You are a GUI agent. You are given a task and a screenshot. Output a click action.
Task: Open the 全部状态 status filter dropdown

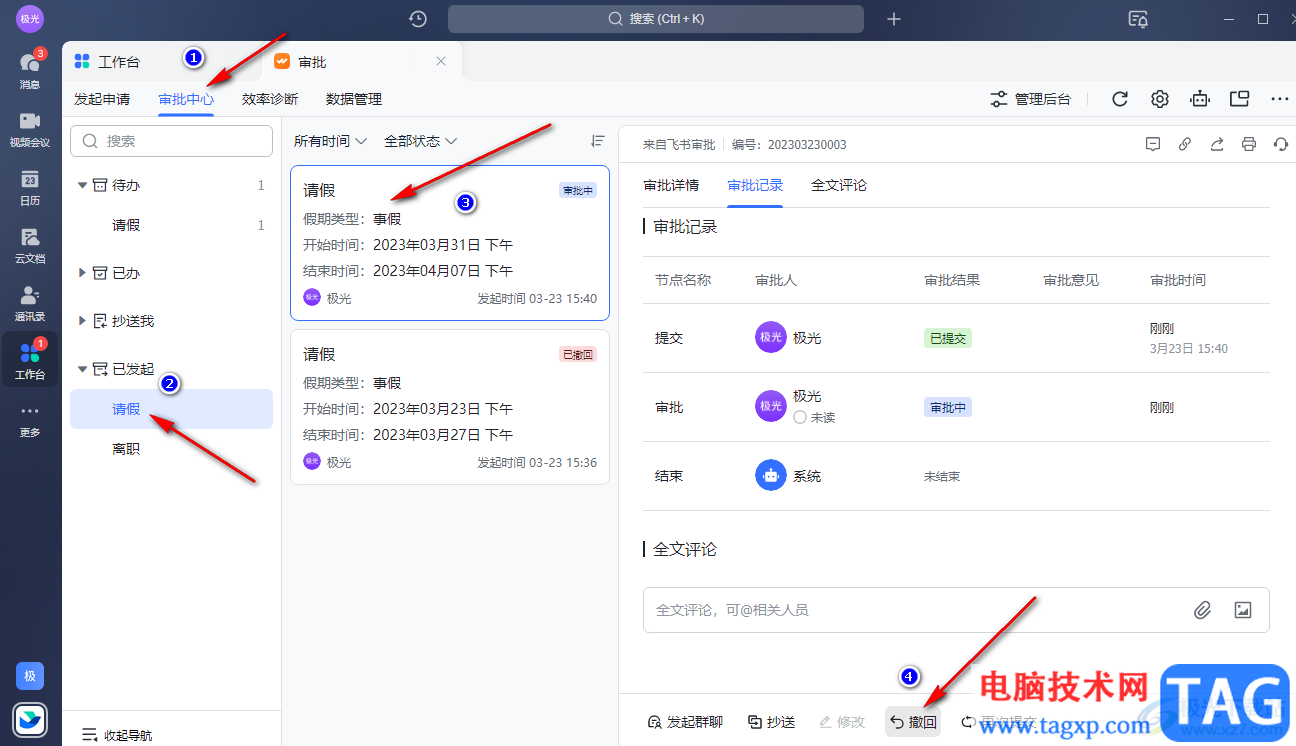(x=421, y=141)
